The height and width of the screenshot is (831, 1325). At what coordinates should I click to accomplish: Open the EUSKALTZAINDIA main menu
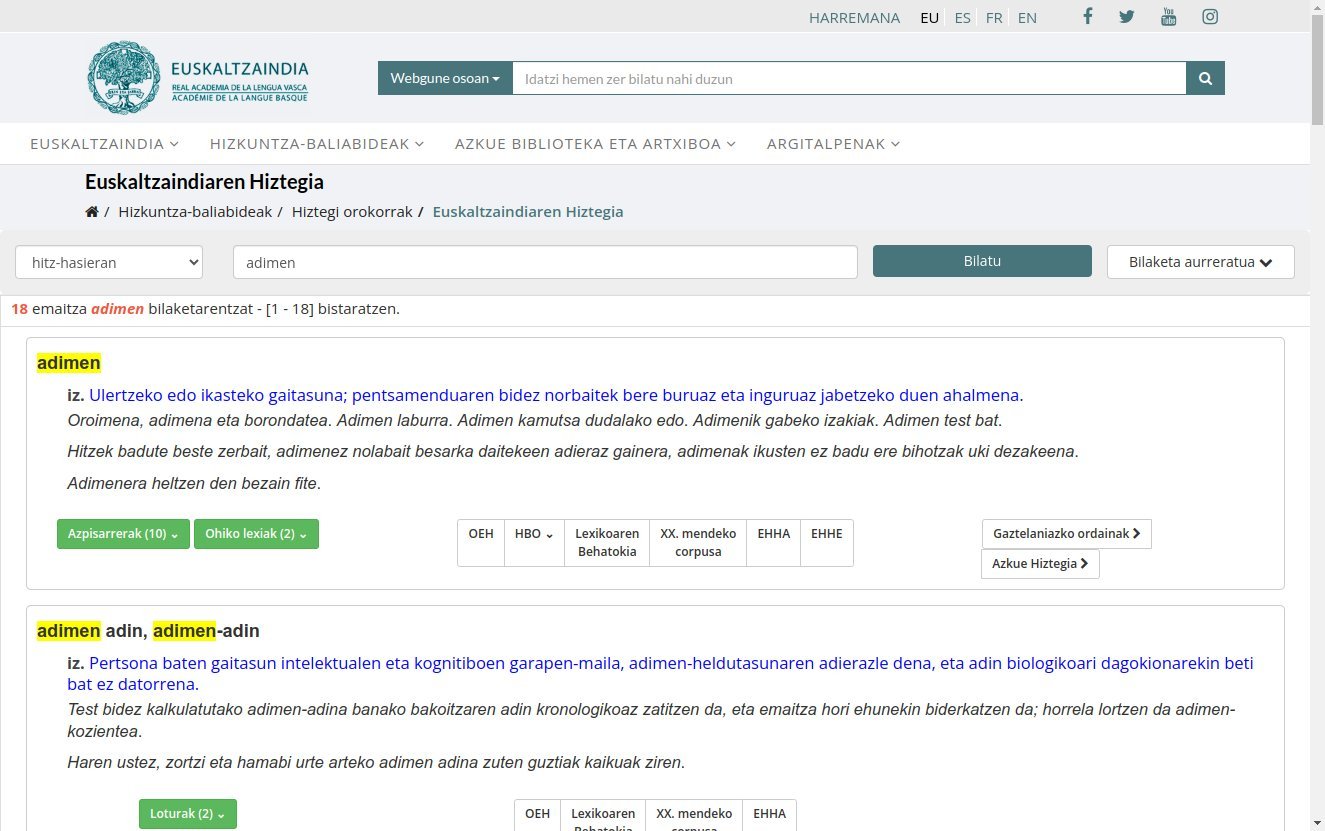[104, 144]
